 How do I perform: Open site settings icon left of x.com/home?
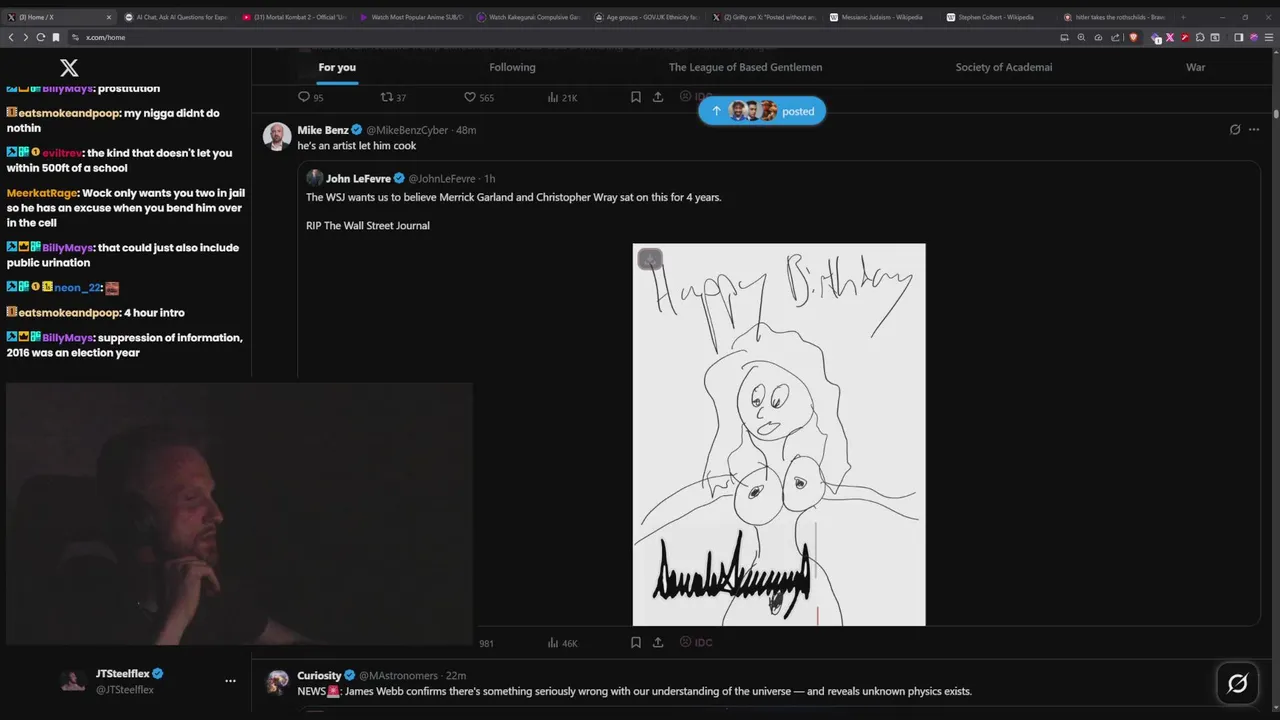coord(75,37)
